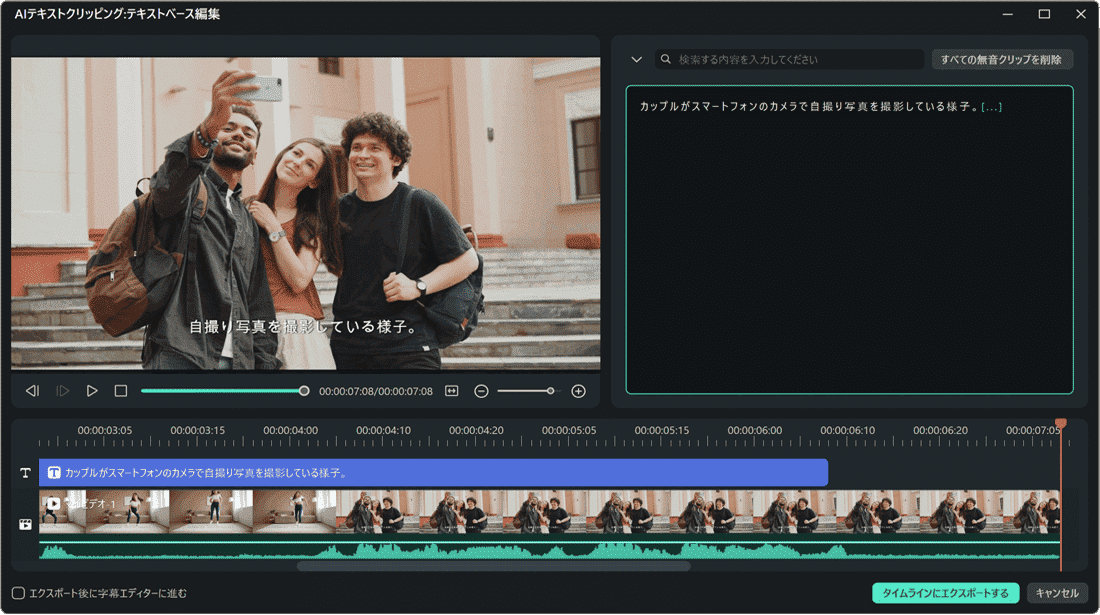Click the zoom in plus icon

point(578,391)
